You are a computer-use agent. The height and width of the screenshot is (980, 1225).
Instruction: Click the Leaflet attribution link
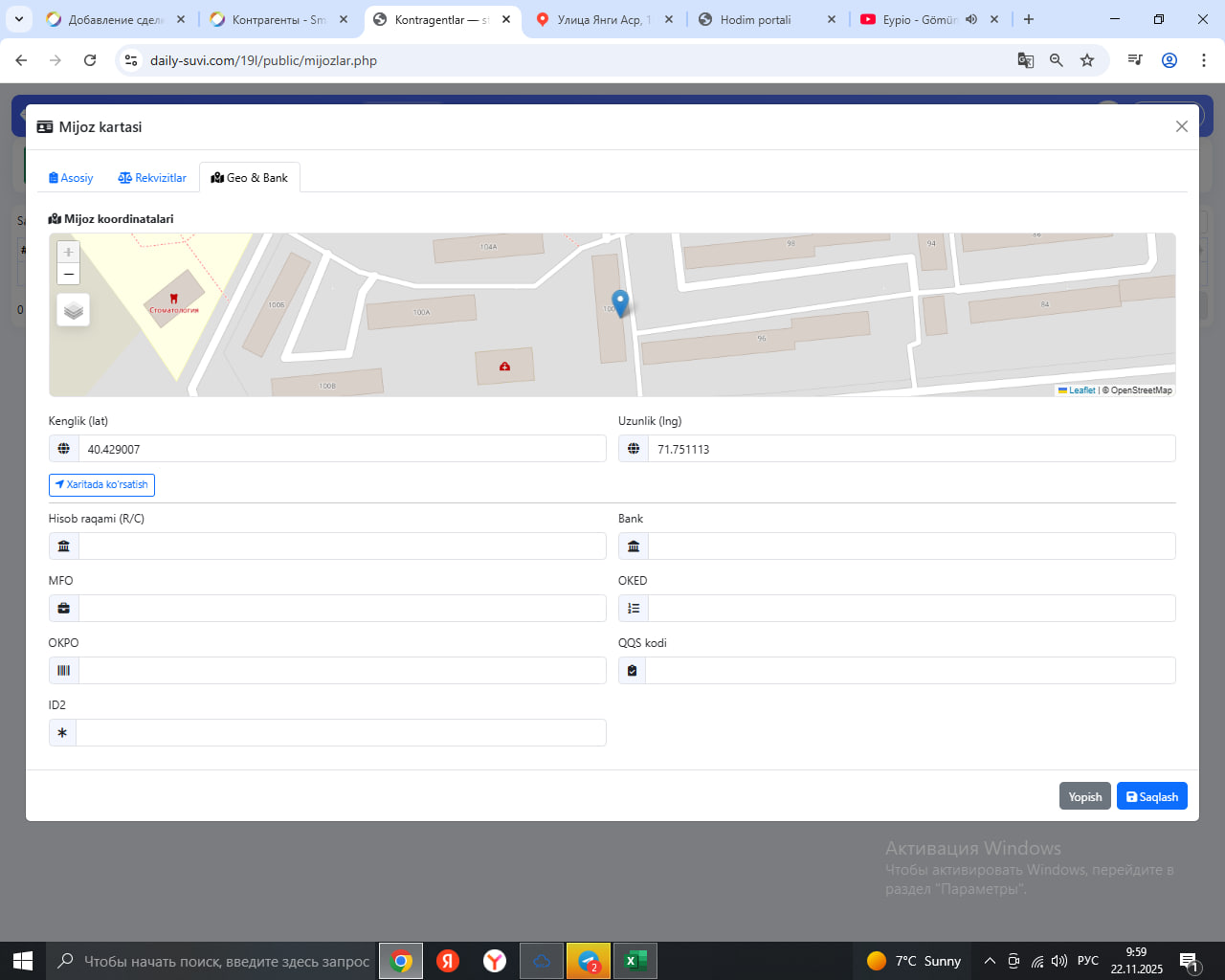click(x=1081, y=390)
